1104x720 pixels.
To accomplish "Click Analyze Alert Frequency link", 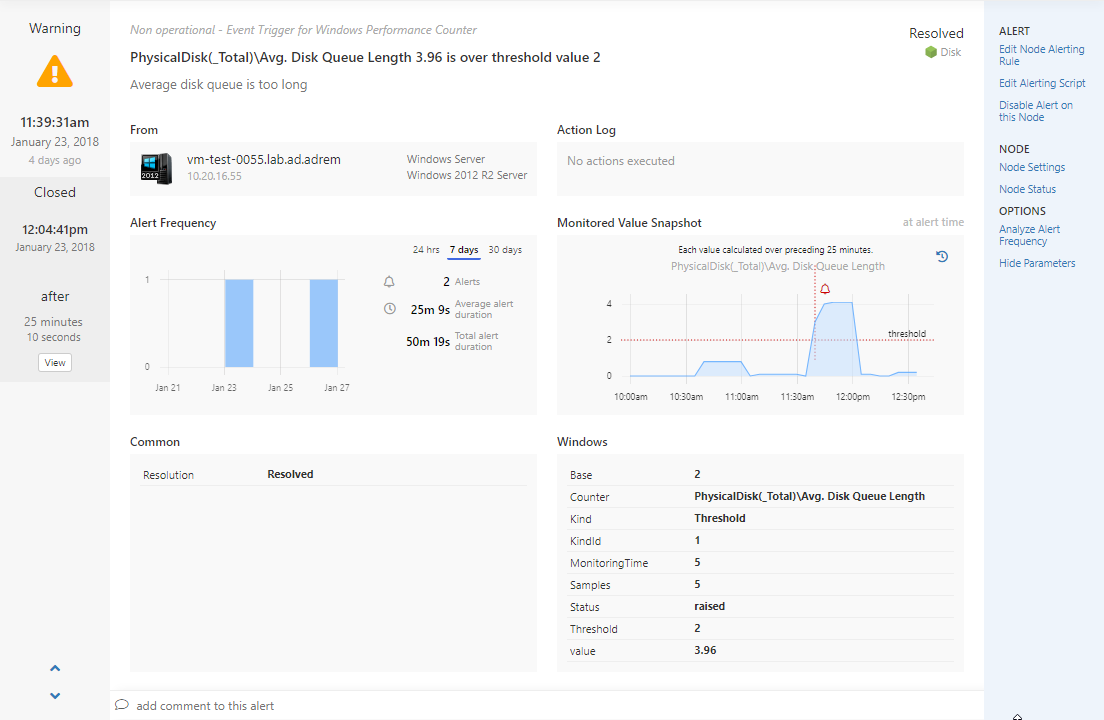I will 1029,235.
